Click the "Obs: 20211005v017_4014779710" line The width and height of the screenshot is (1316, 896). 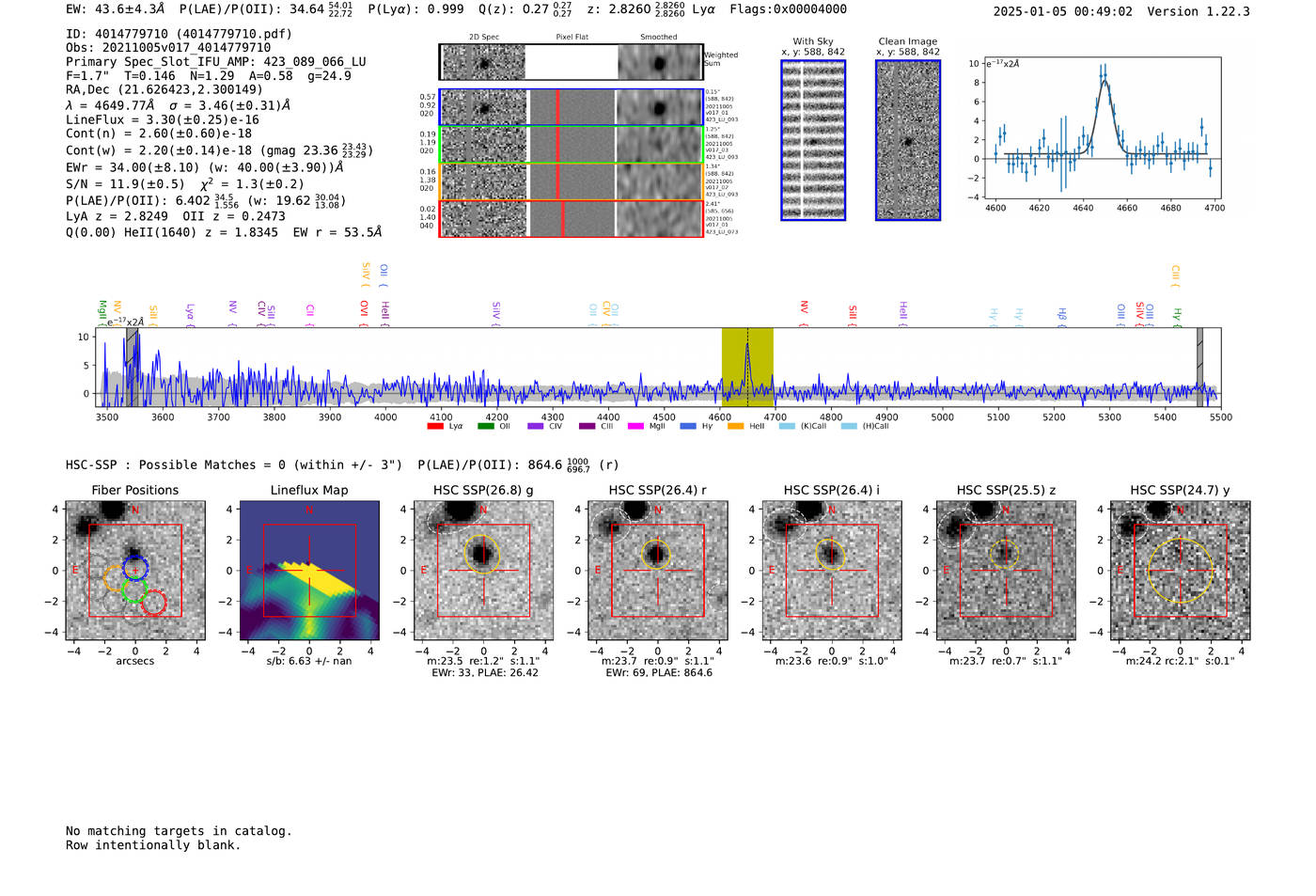[168, 48]
